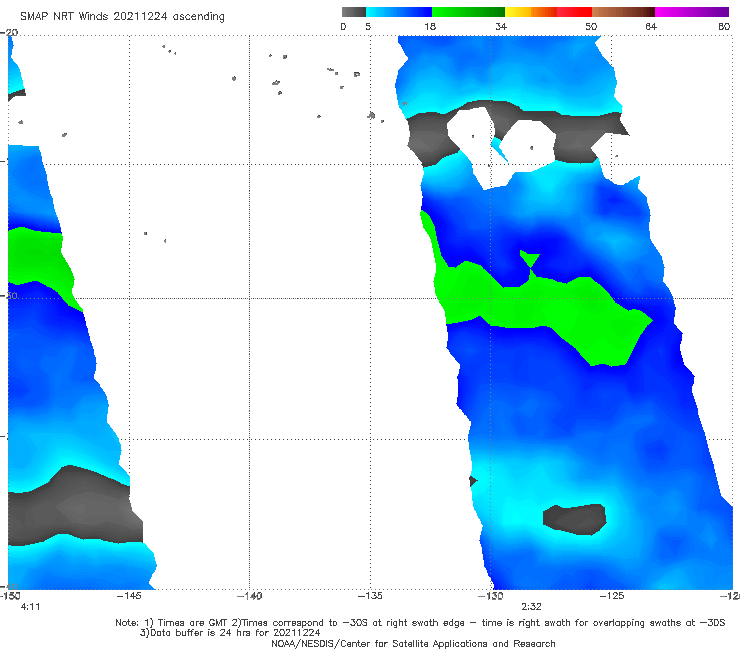Click the note line 'Times are GMT'
The height and width of the screenshot is (650, 740).
click(193, 623)
